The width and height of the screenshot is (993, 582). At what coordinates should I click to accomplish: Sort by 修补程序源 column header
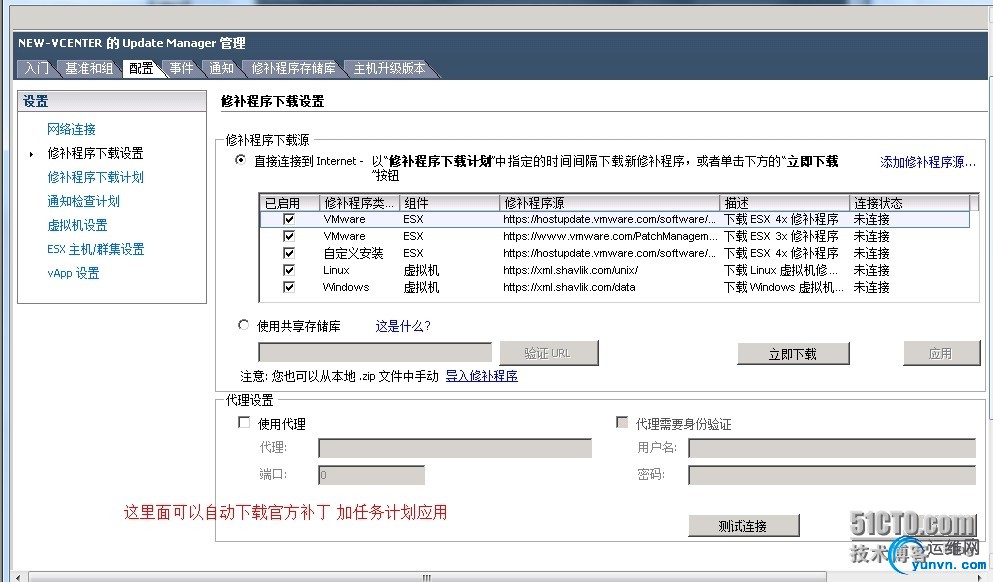pos(609,203)
